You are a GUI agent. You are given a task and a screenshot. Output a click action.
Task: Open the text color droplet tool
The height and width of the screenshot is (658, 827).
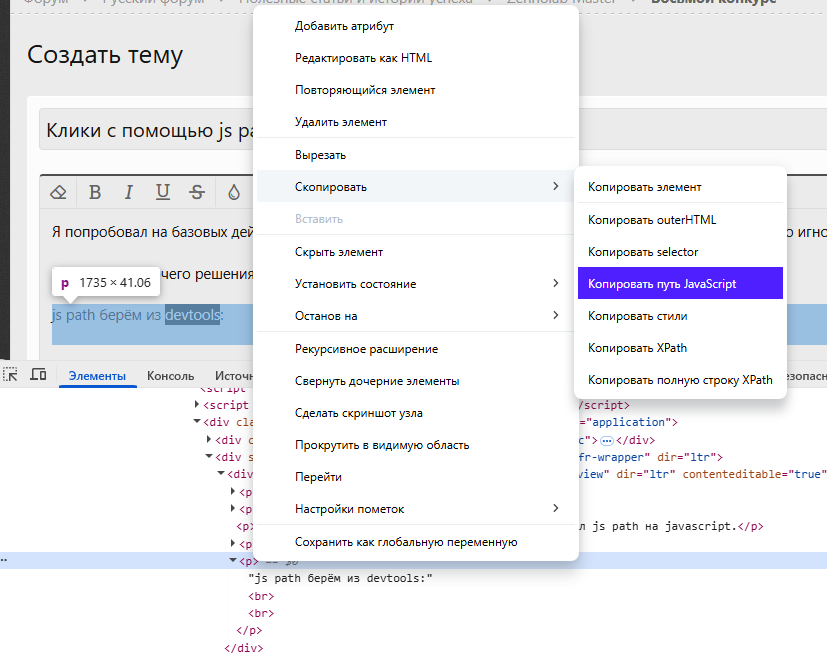233,192
